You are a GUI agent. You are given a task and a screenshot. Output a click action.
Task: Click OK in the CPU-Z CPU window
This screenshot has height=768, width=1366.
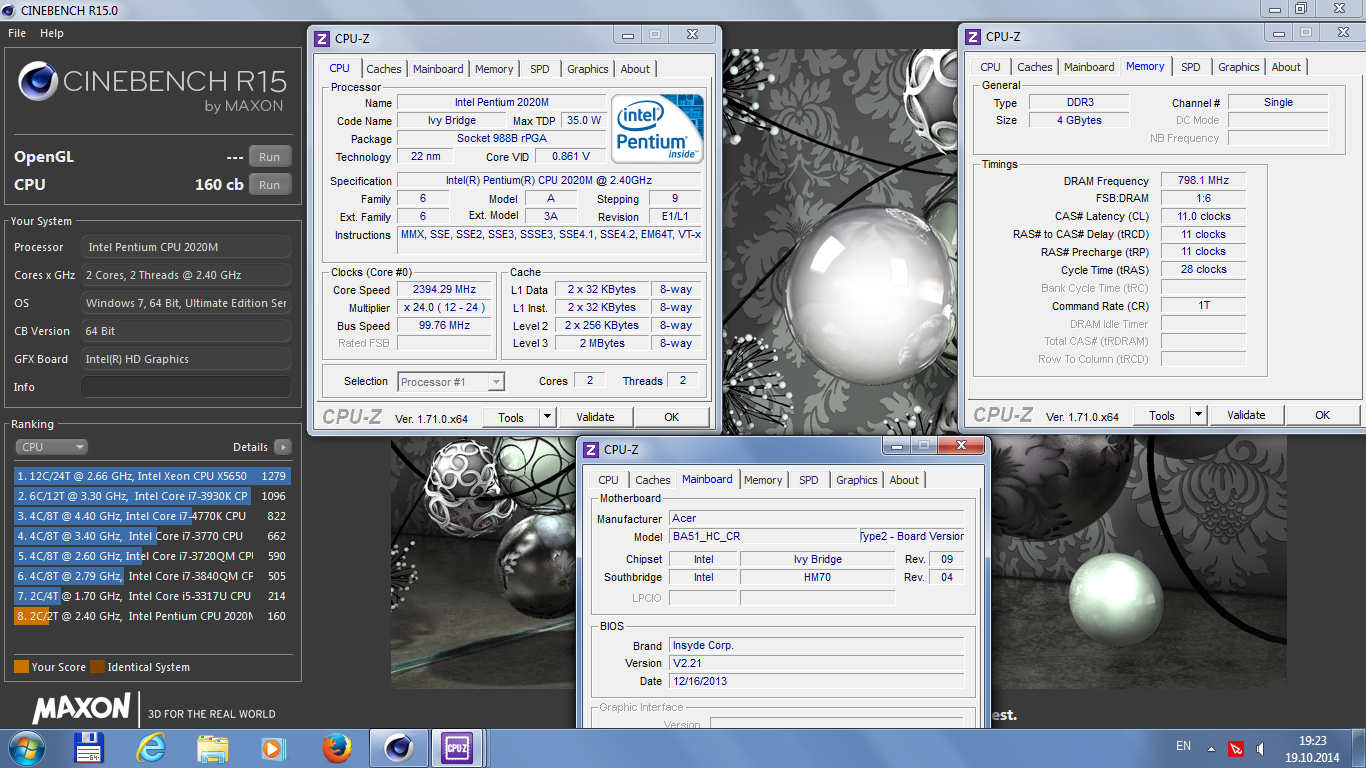click(x=672, y=417)
